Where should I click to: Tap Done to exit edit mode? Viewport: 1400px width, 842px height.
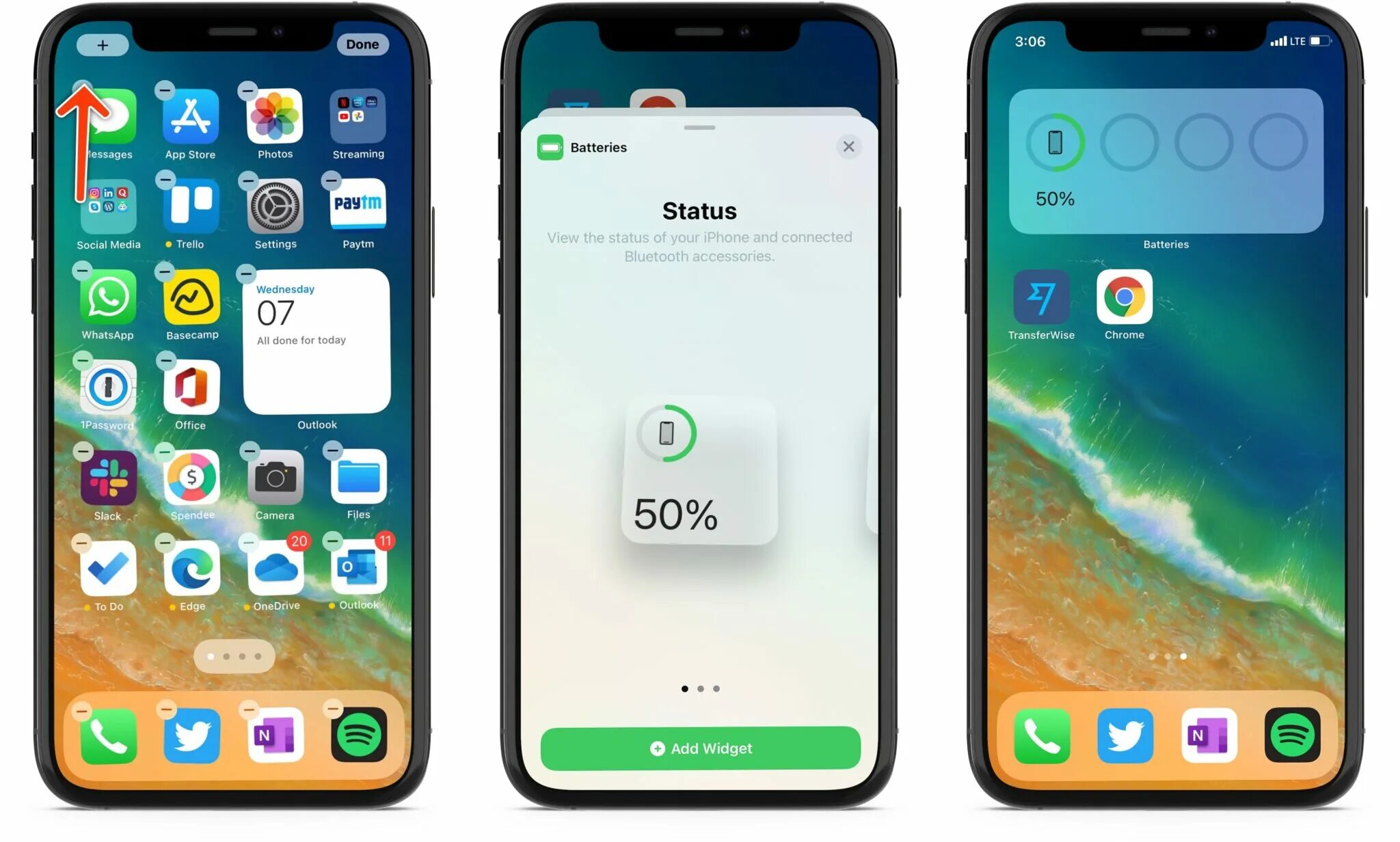pyautogui.click(x=362, y=44)
